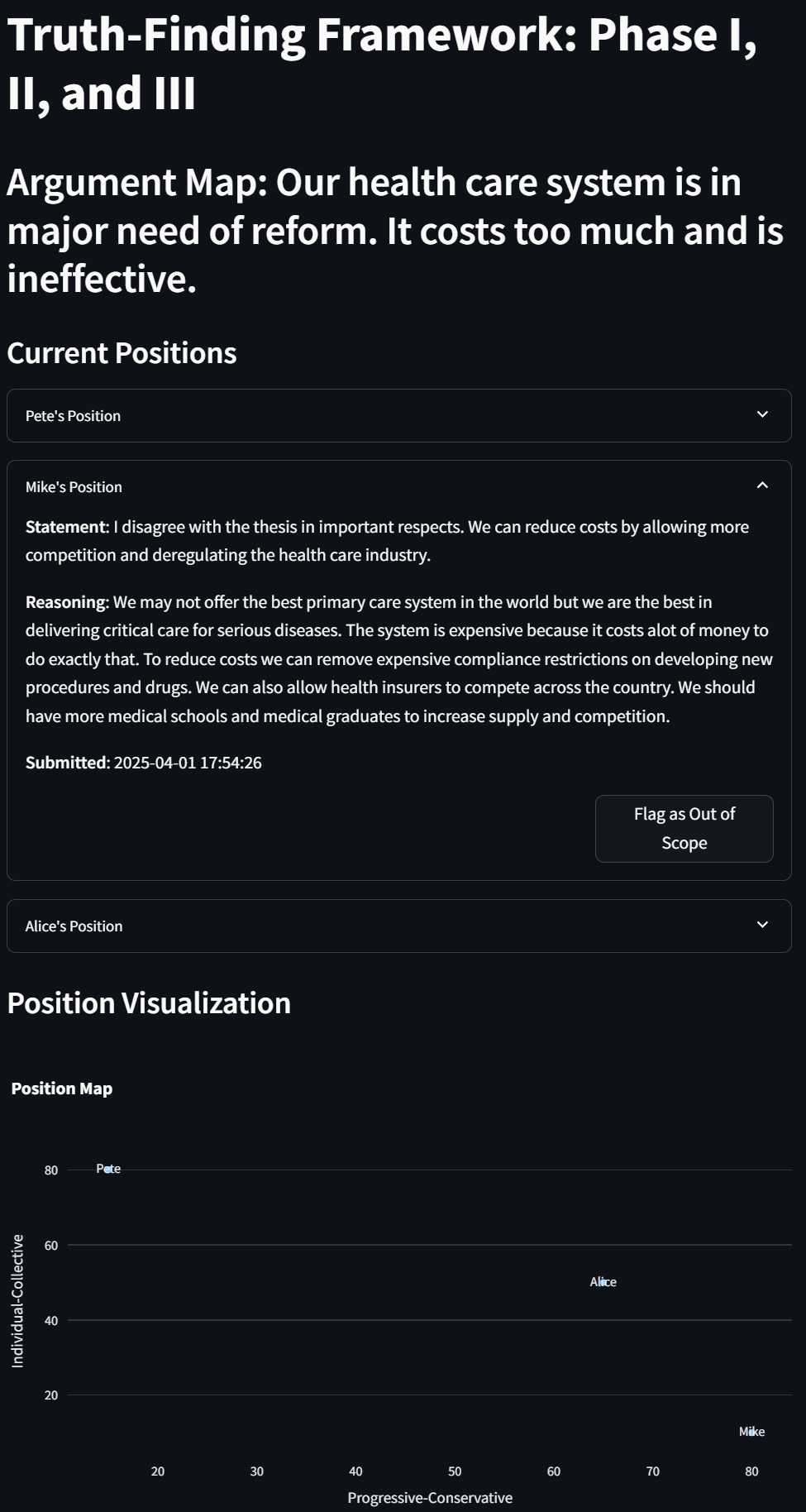Select the Mike data point on Position Map
Viewport: 806px width, 1512px height.
pyautogui.click(x=751, y=1432)
